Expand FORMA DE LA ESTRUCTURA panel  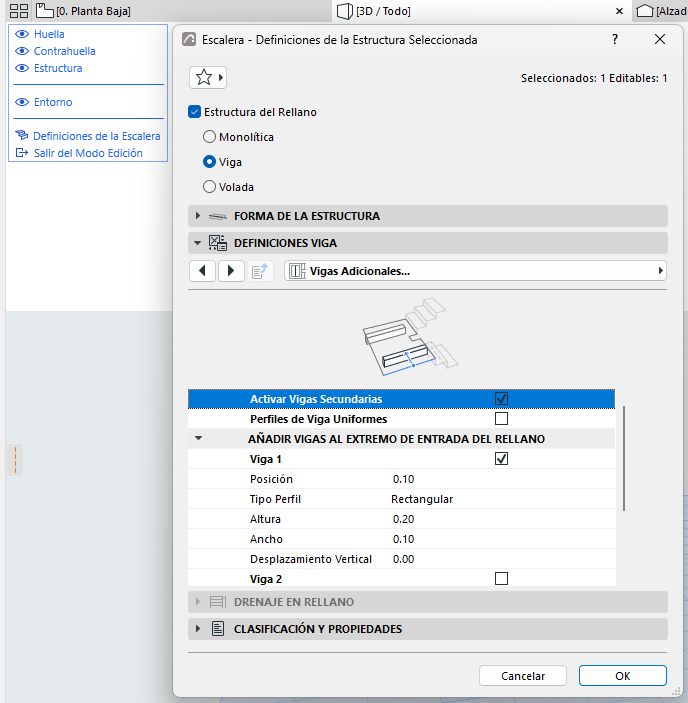click(x=198, y=216)
